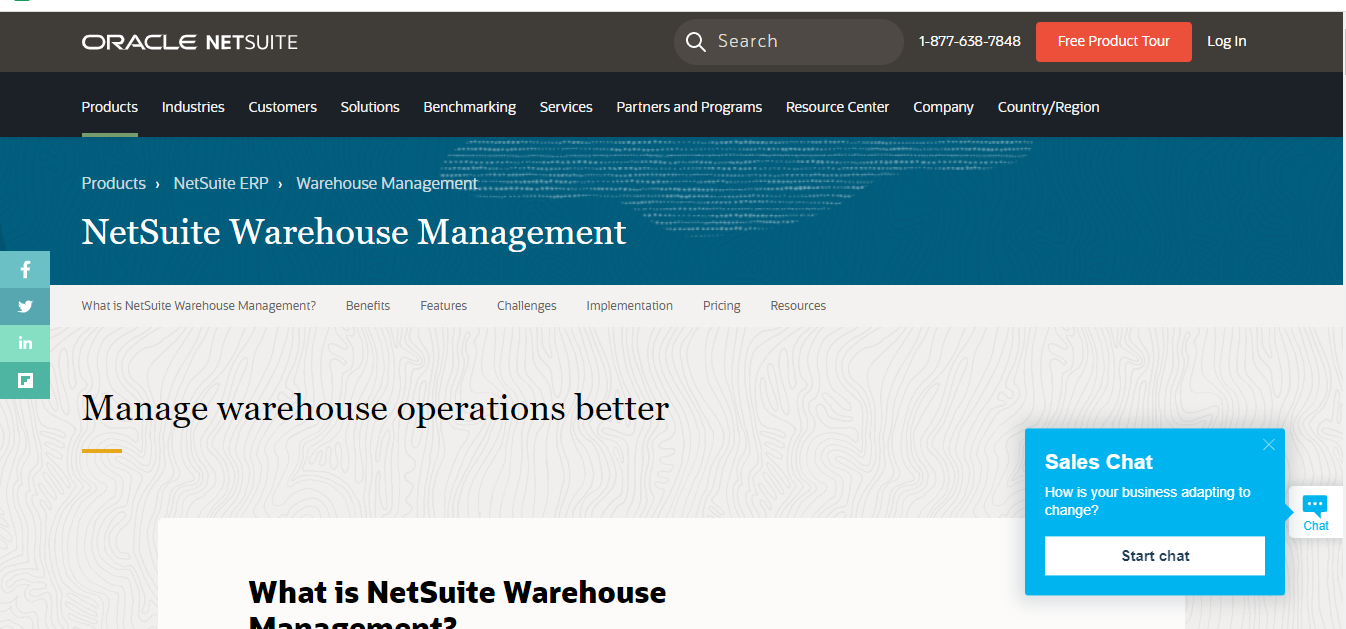Image resolution: width=1346 pixels, height=629 pixels.
Task: Share page on Twitter
Action: (25, 307)
